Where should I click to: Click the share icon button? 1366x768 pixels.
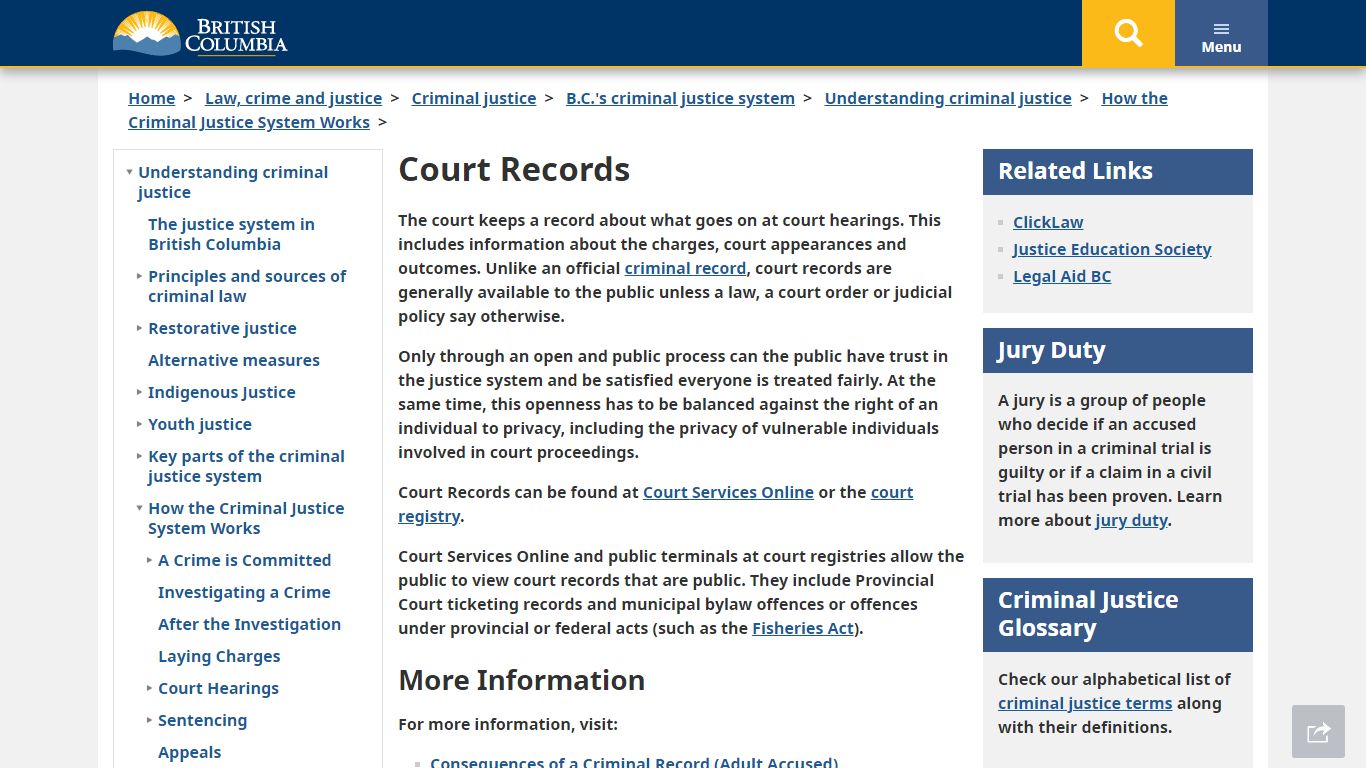pos(1318,732)
